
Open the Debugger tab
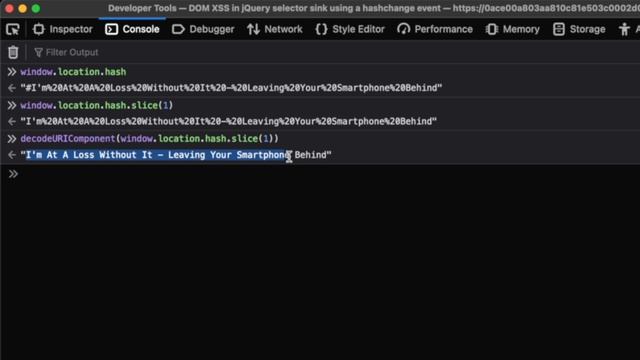click(203, 29)
